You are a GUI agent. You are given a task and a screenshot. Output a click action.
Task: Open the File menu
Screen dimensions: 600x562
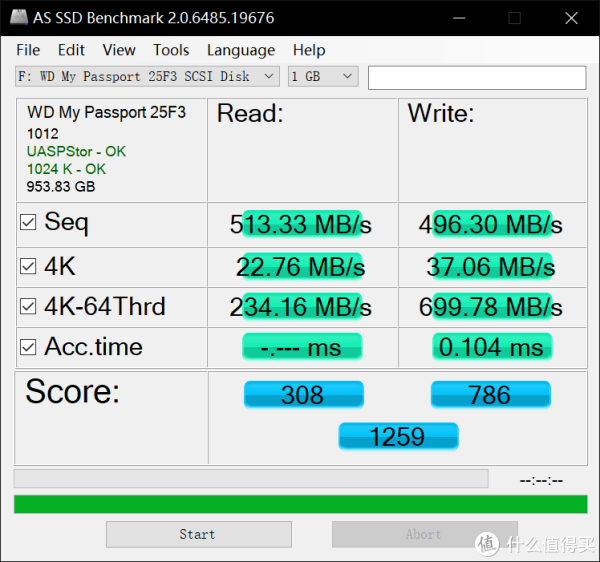[28, 50]
